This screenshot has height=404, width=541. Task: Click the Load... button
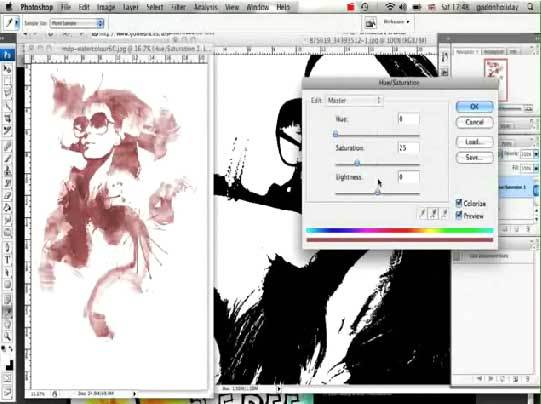pyautogui.click(x=474, y=142)
